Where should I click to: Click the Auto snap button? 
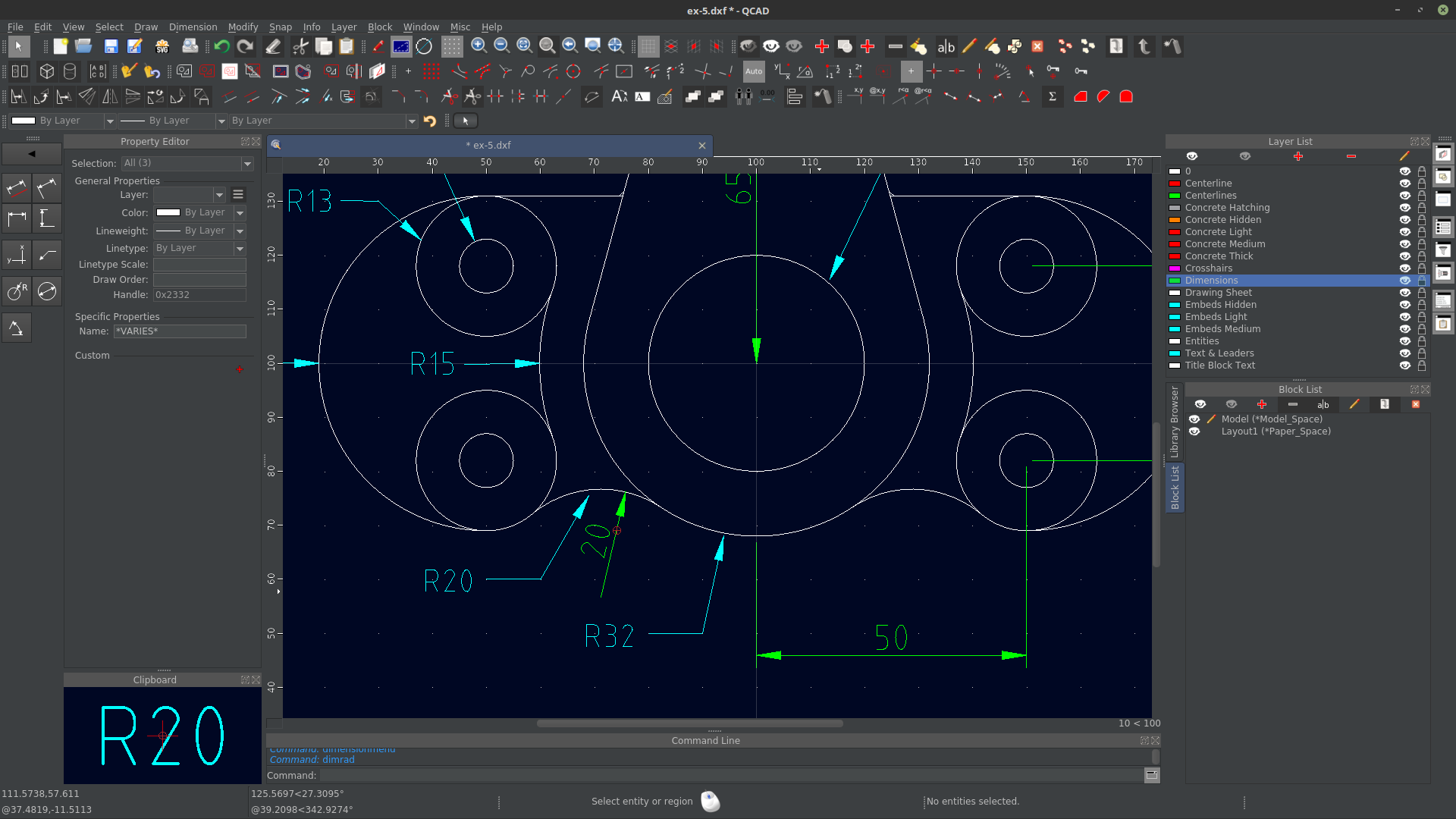tap(754, 71)
